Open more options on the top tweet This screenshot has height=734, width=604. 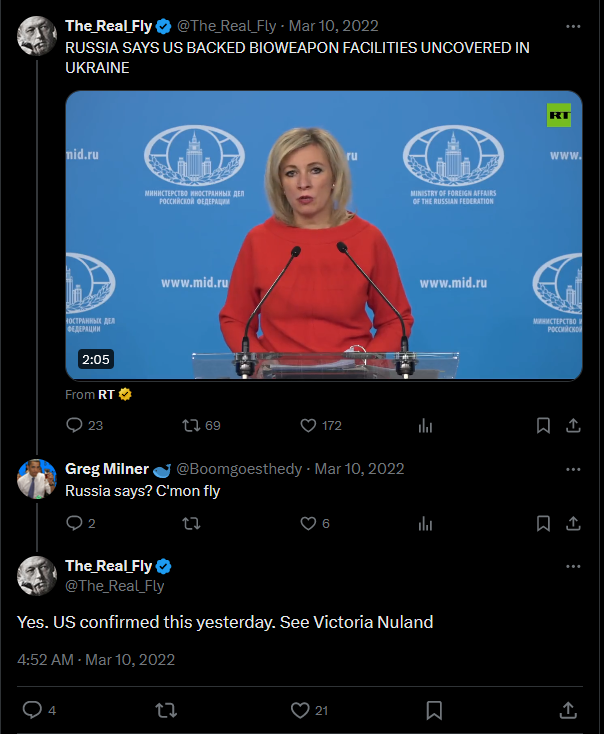click(573, 26)
